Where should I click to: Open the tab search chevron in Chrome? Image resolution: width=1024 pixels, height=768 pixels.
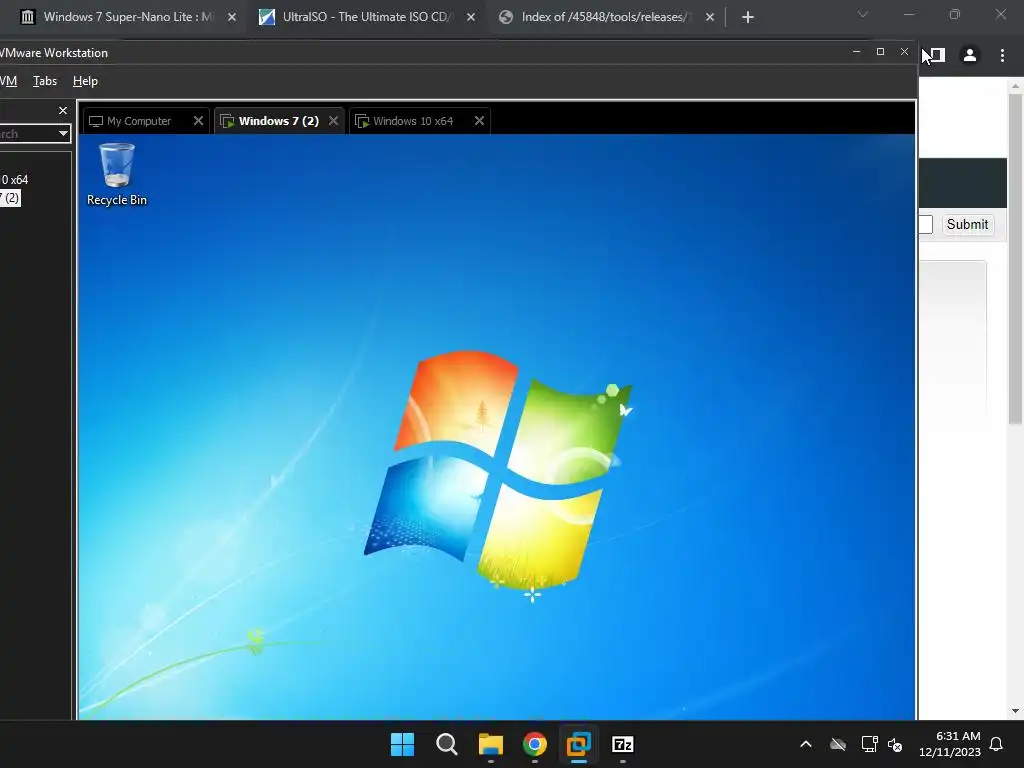tap(863, 14)
